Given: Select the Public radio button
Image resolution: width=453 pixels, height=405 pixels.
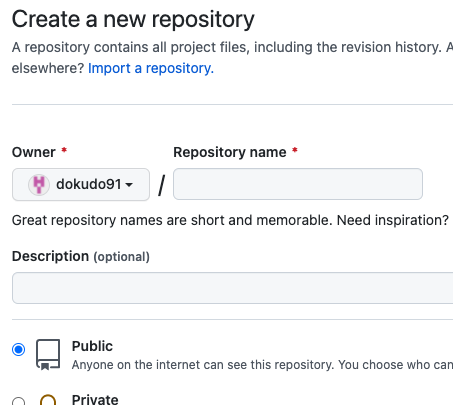Looking at the screenshot, I should coord(18,349).
